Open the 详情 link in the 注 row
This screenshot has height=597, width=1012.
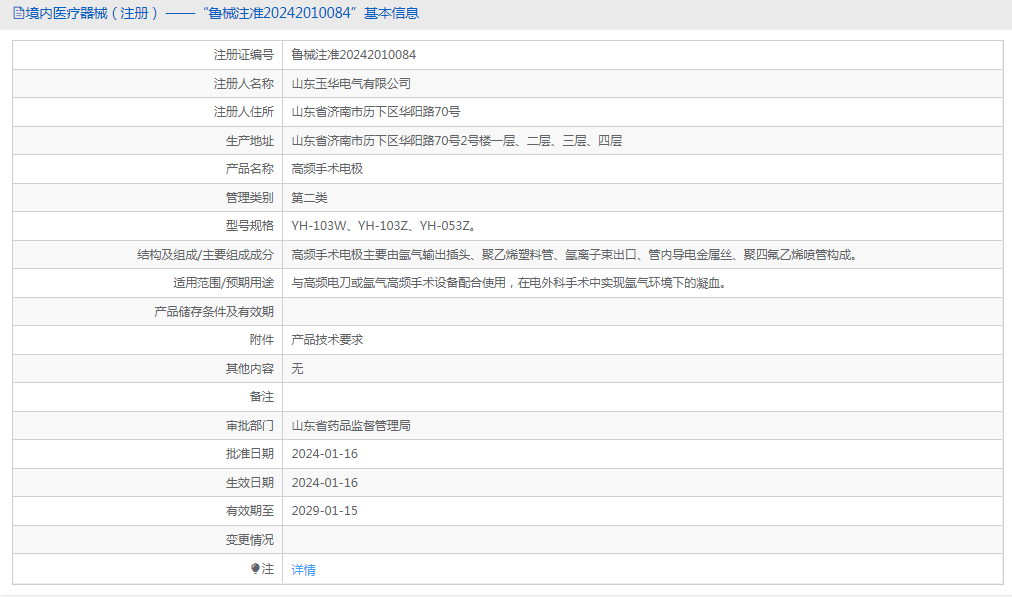[303, 570]
